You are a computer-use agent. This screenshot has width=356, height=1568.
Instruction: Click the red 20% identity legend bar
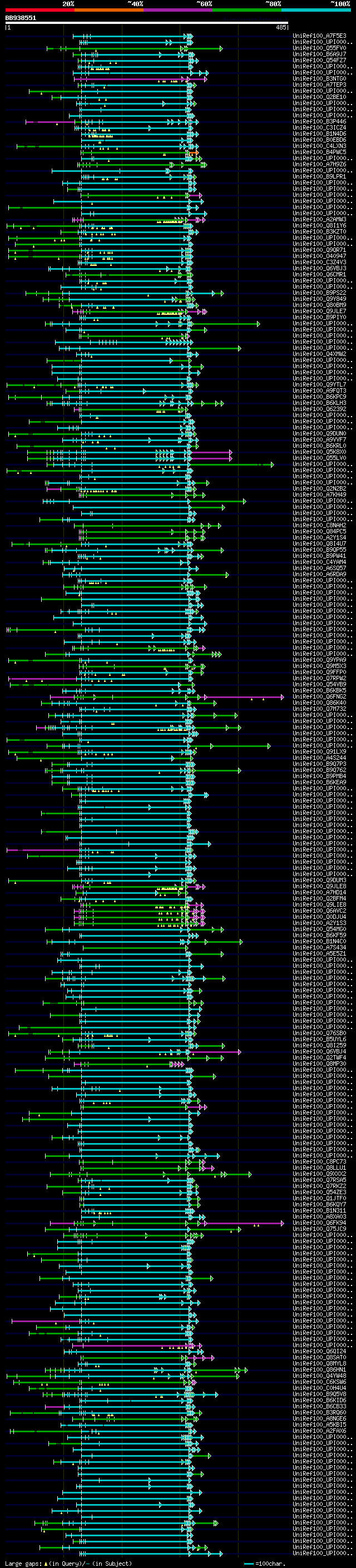click(39, 10)
